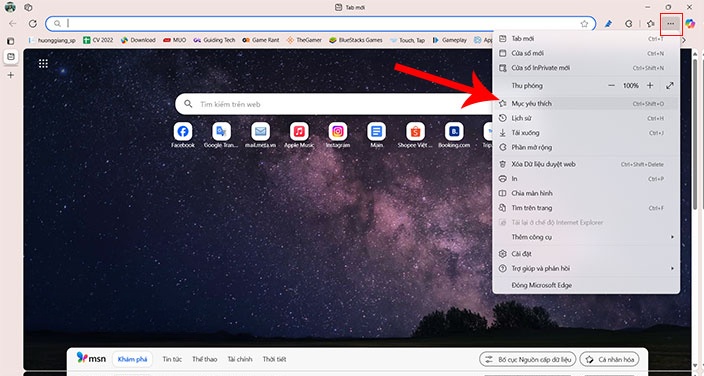The image size is (704, 376).
Task: Select Chia màn hình menu item
Action: pos(586,193)
